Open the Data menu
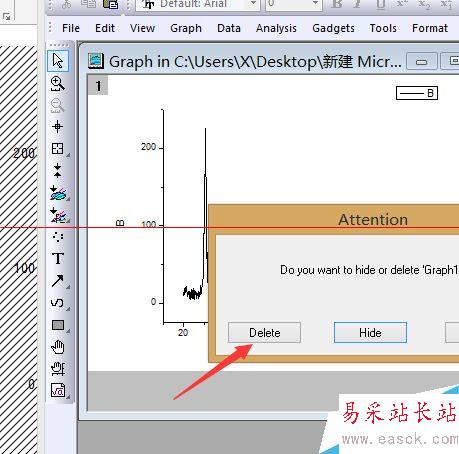Screen dimensions: 459x454 (229, 28)
